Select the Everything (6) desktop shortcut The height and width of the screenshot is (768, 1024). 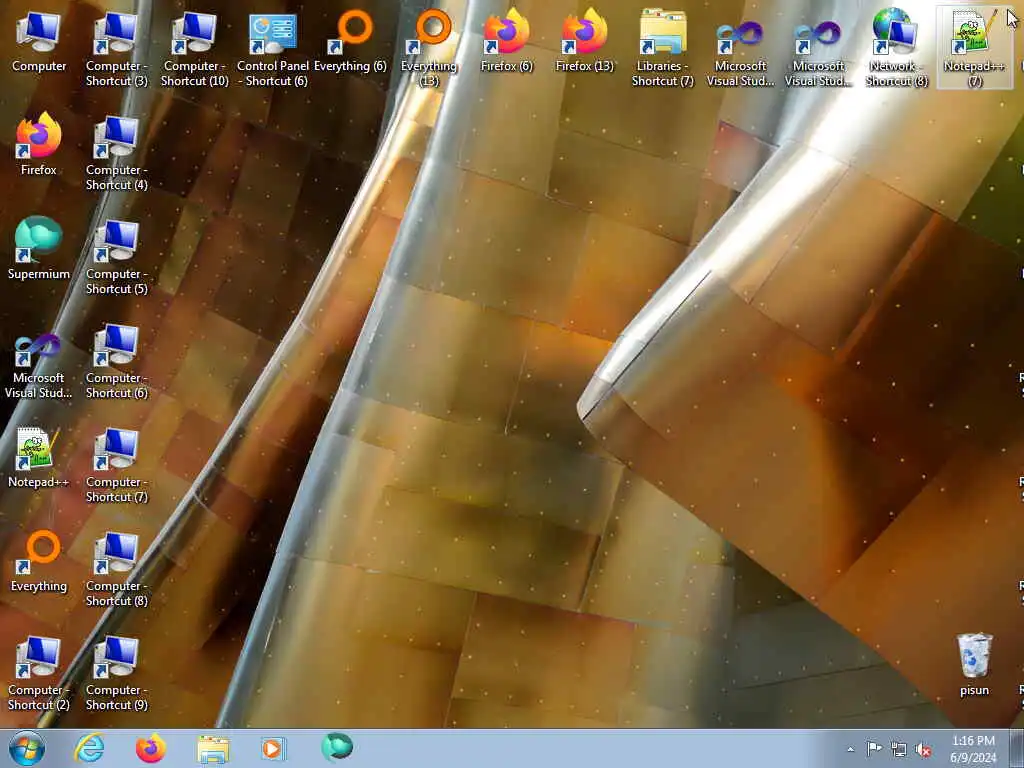tap(351, 42)
